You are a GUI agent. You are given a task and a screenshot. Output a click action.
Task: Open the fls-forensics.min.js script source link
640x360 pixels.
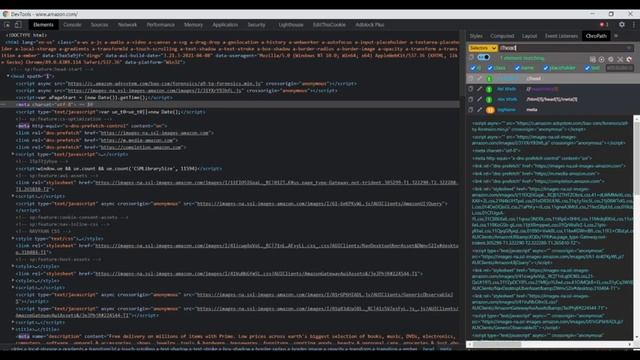tap(164, 84)
